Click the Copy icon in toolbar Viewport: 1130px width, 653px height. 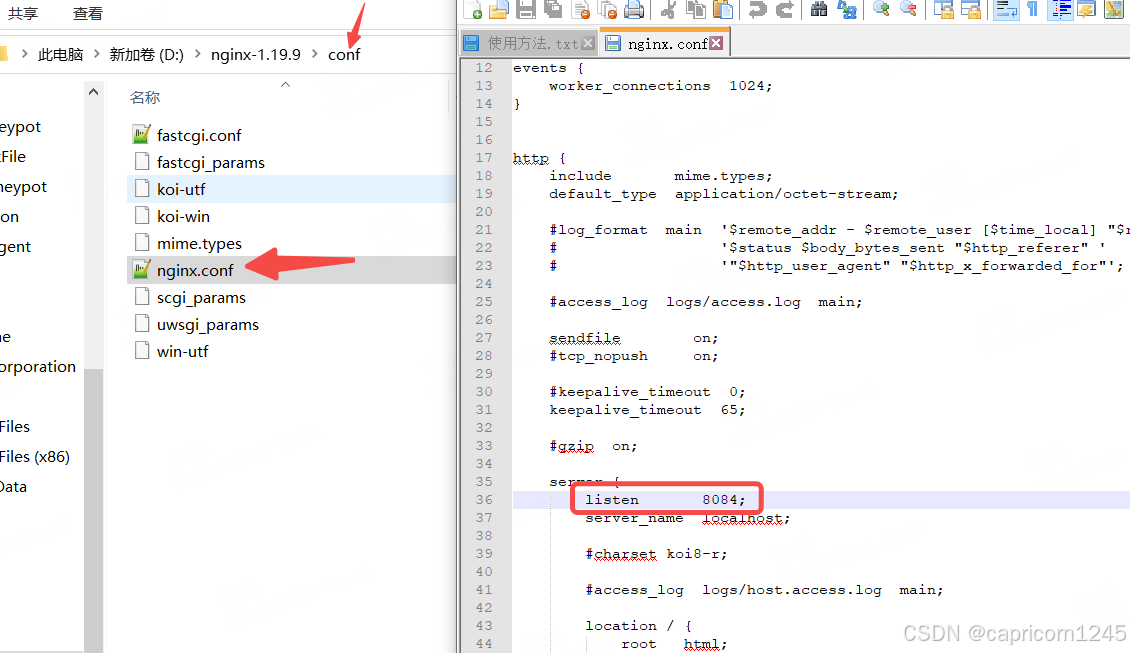(695, 9)
